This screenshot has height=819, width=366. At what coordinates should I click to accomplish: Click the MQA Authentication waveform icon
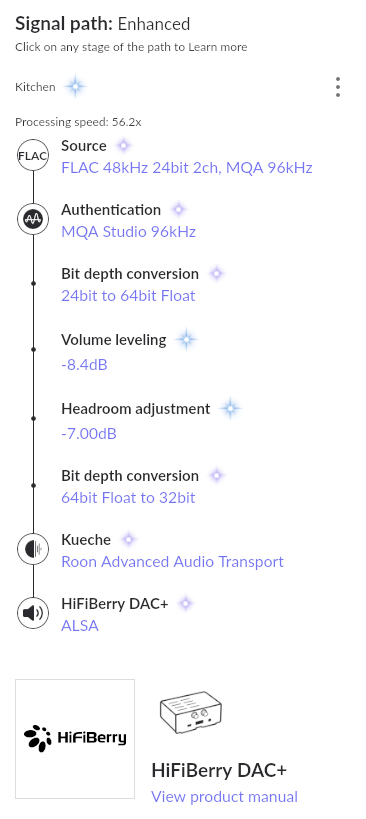coord(33,219)
